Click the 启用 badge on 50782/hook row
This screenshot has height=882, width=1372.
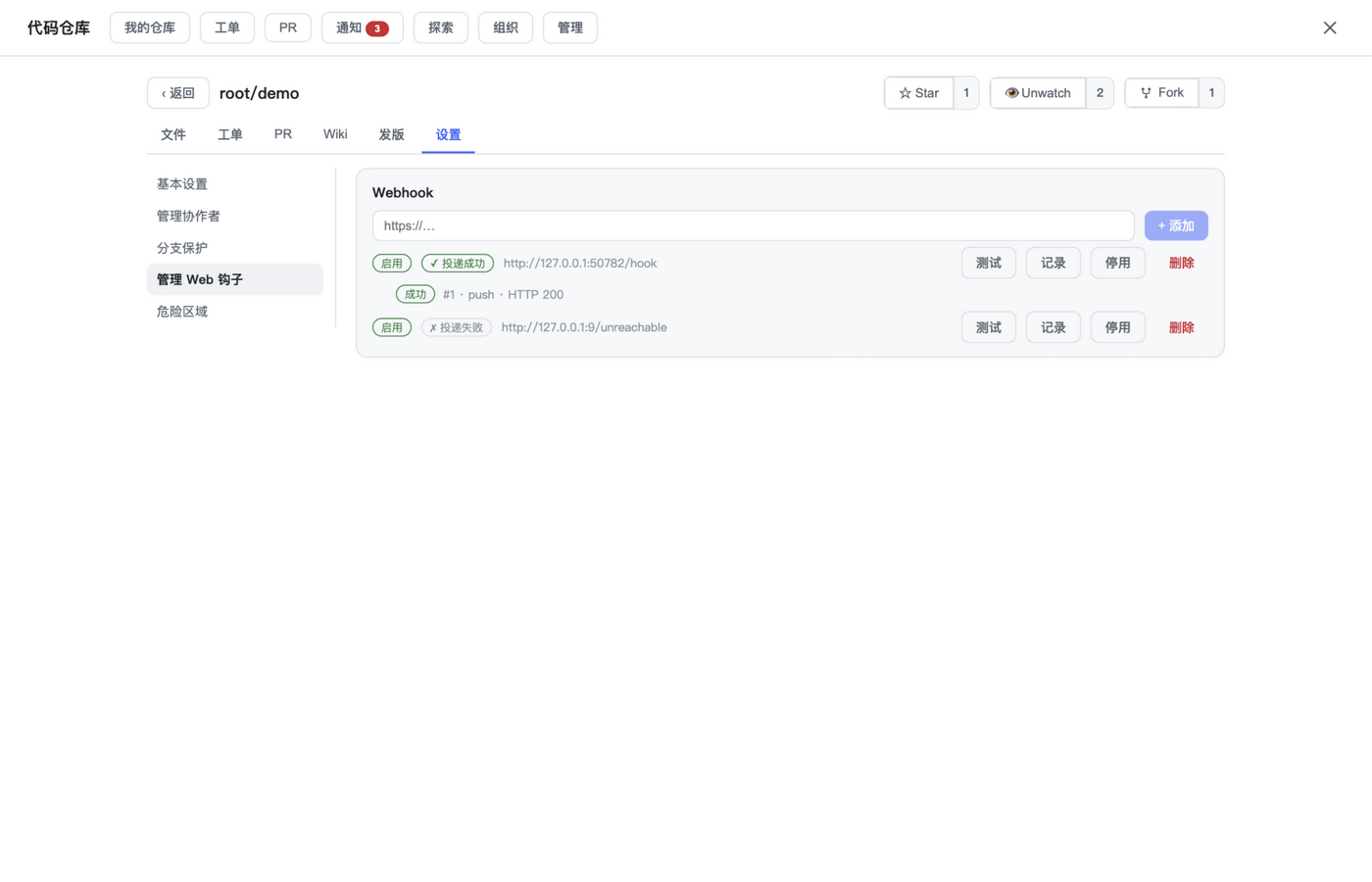click(x=392, y=263)
